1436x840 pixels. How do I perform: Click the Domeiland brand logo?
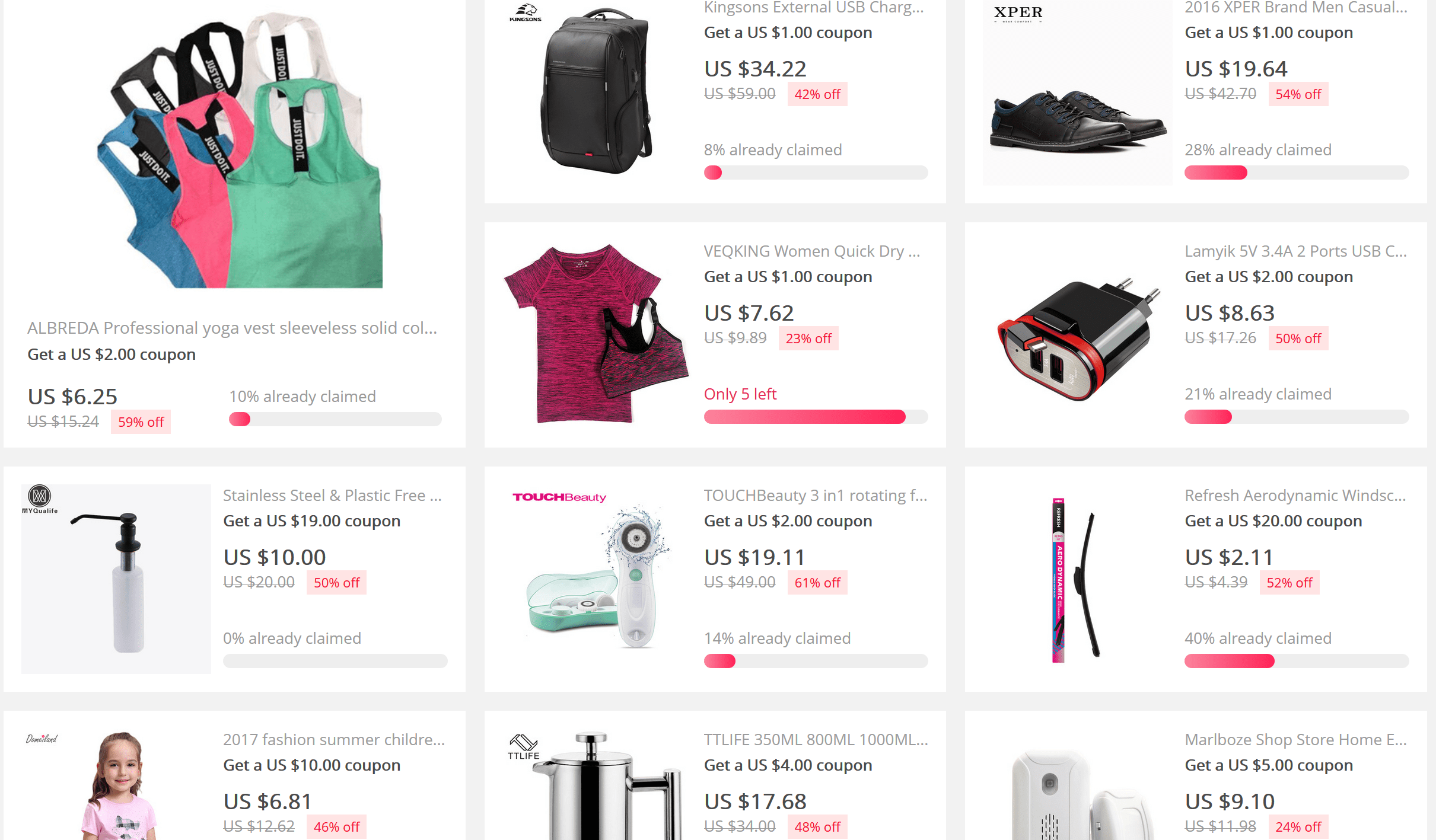tap(42, 739)
